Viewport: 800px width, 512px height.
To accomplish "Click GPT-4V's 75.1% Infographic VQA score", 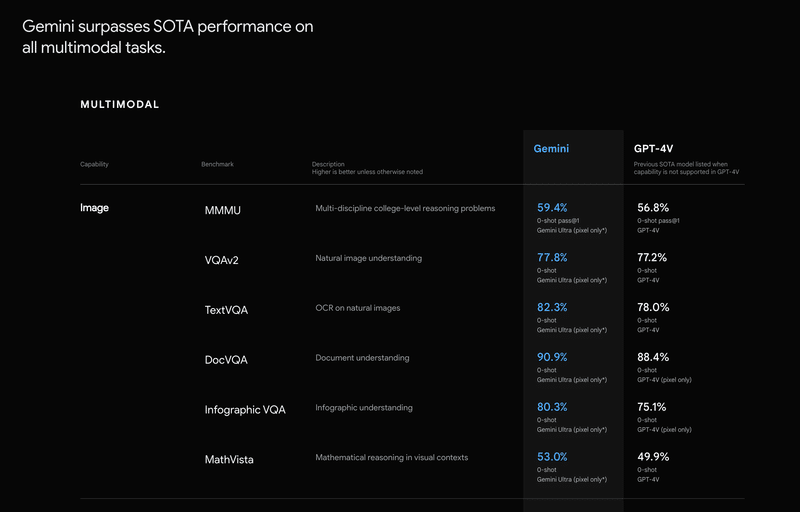I will tap(652, 407).
